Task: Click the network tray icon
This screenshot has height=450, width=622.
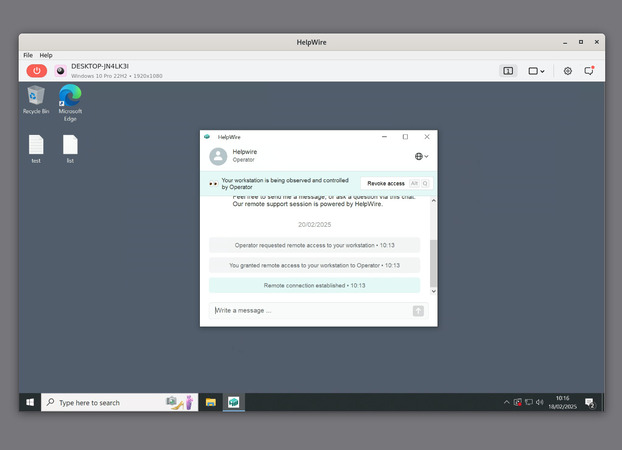Action: coord(529,402)
